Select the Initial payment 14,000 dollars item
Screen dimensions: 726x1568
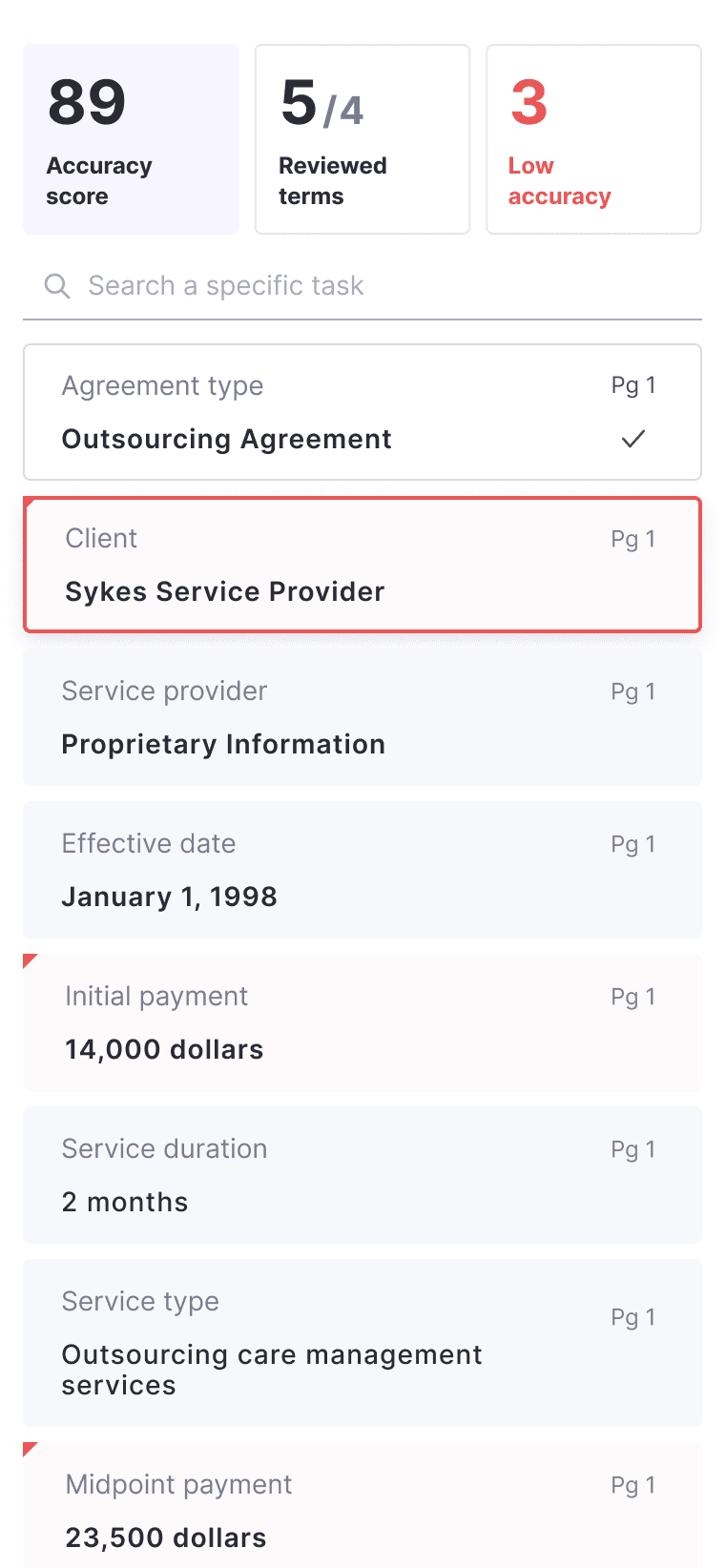363,1022
